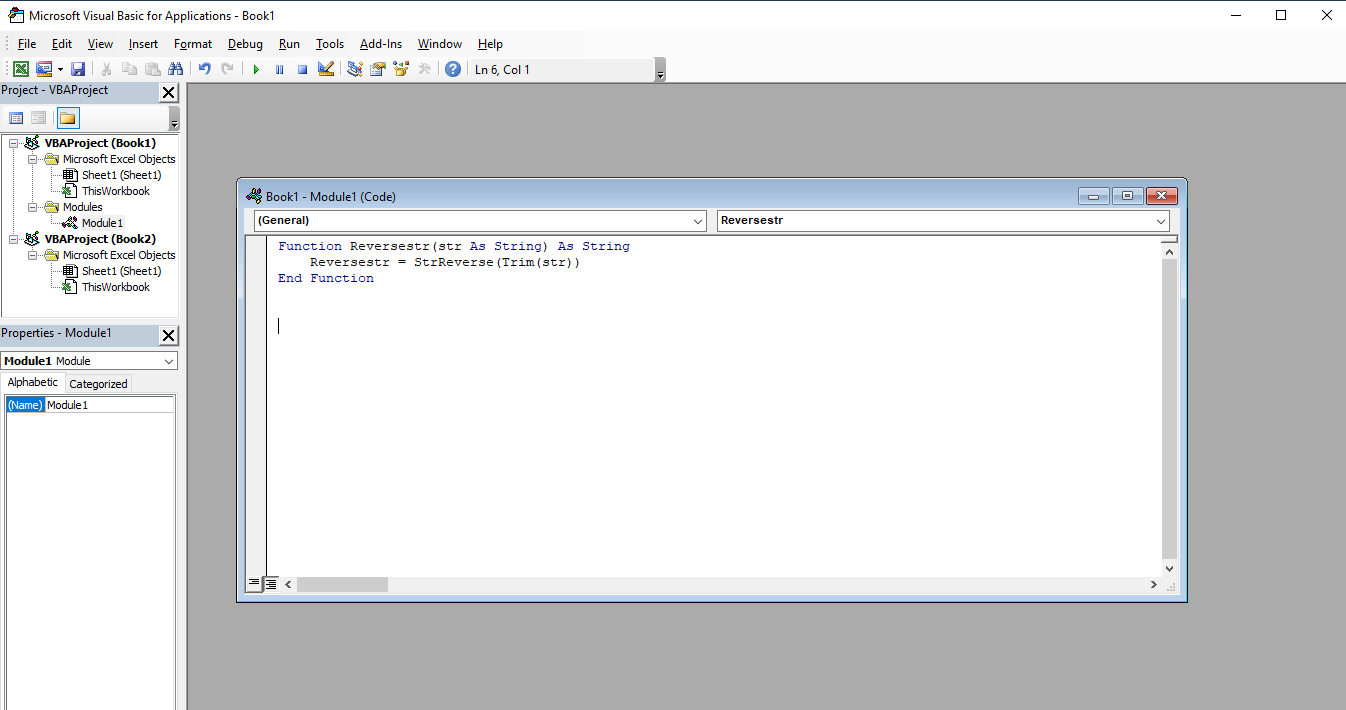The image size is (1346, 710).
Task: Click the Copy icon in toolbar
Action: pos(129,69)
